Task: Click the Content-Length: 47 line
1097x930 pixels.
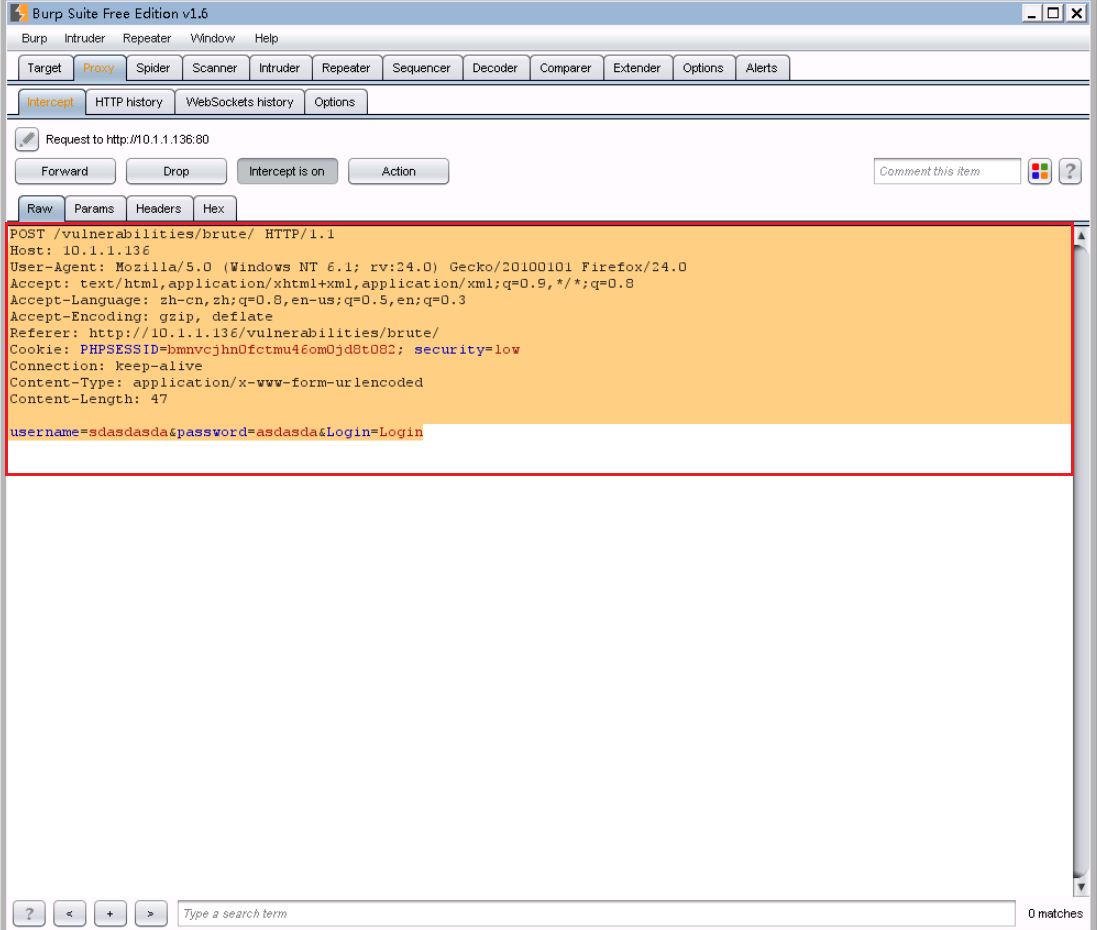Action: click(x=89, y=400)
